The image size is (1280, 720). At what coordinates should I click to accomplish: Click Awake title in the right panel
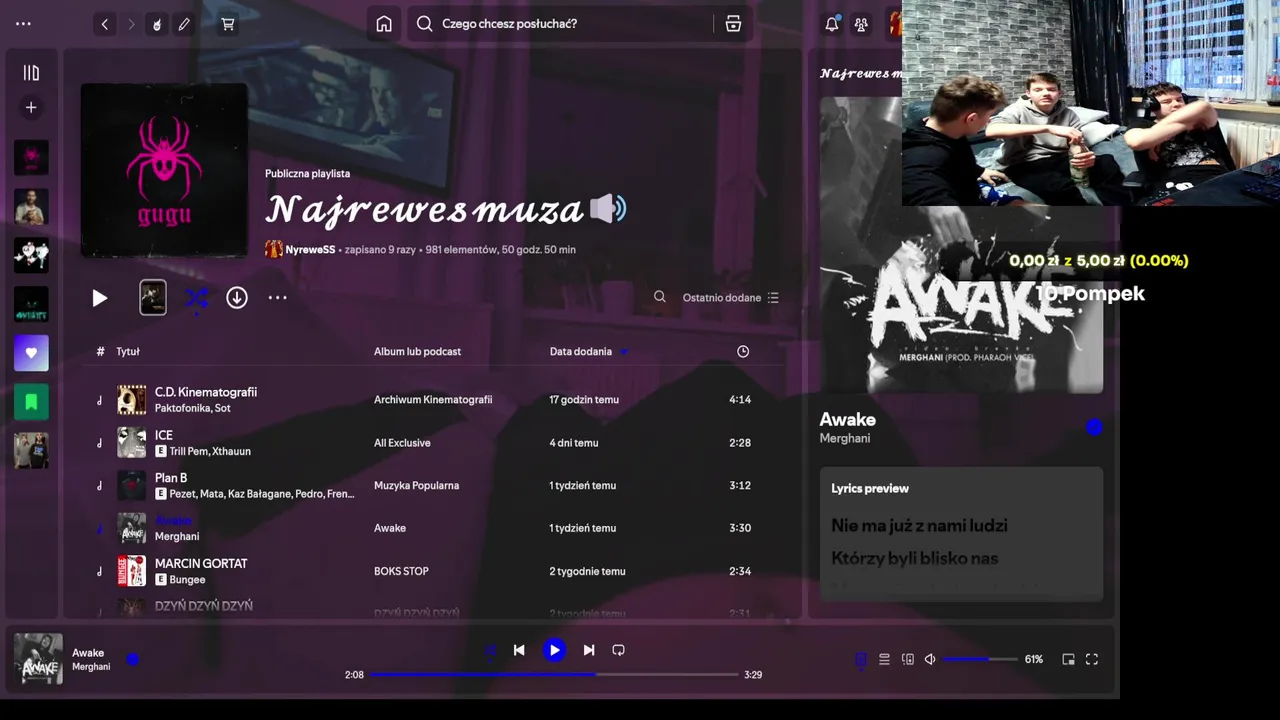coord(847,420)
